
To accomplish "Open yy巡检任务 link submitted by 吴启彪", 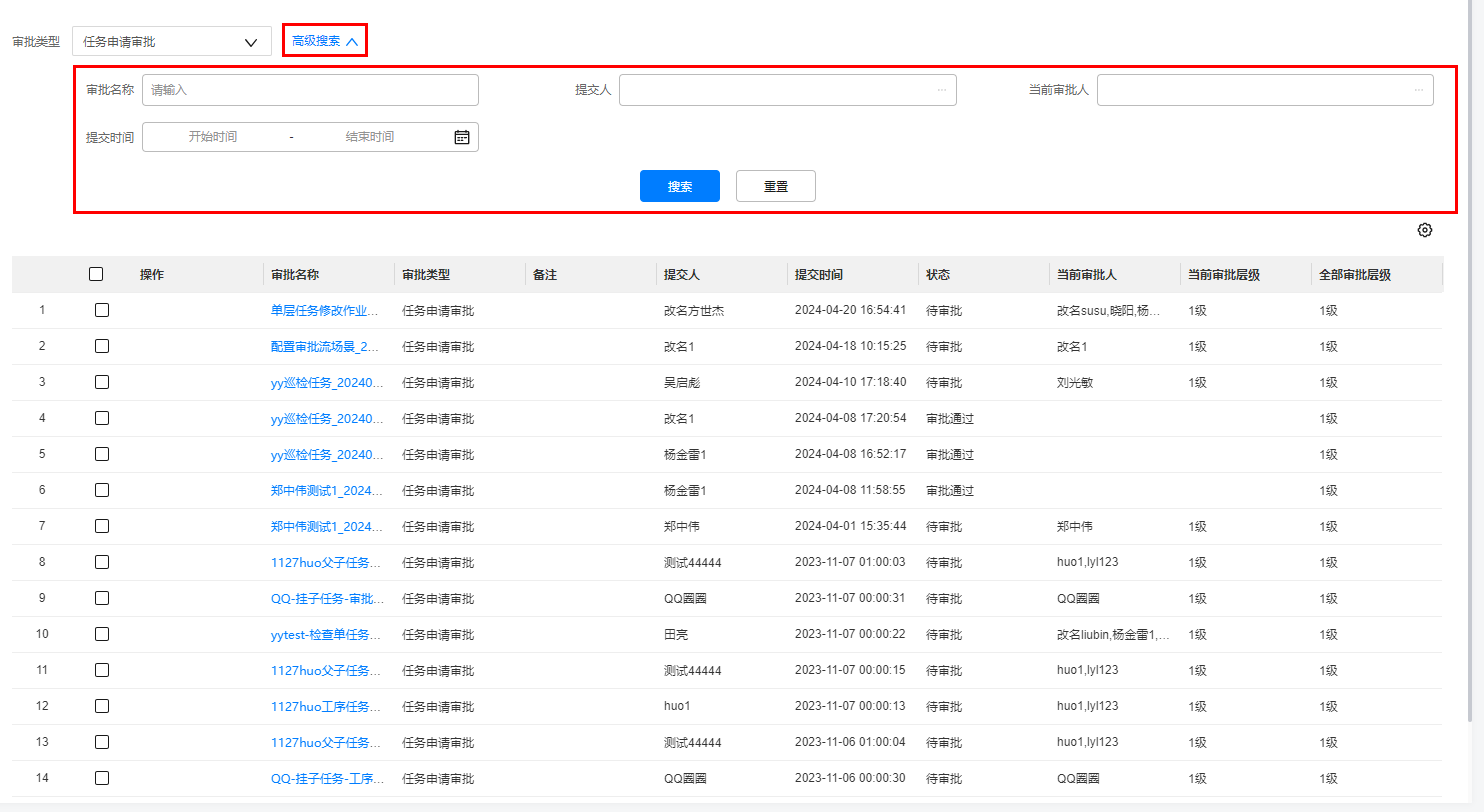I will click(325, 382).
